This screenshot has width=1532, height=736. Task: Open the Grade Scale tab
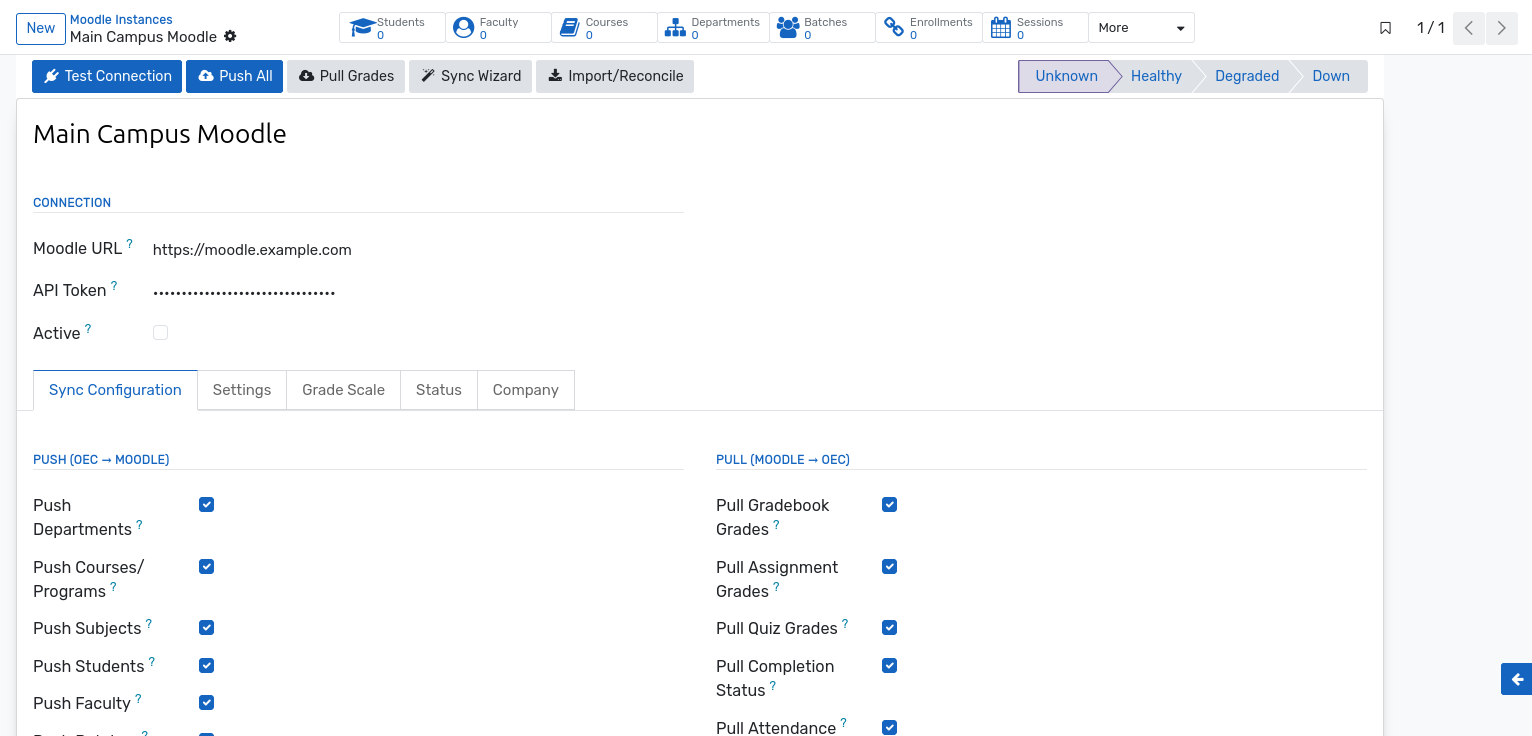point(343,390)
